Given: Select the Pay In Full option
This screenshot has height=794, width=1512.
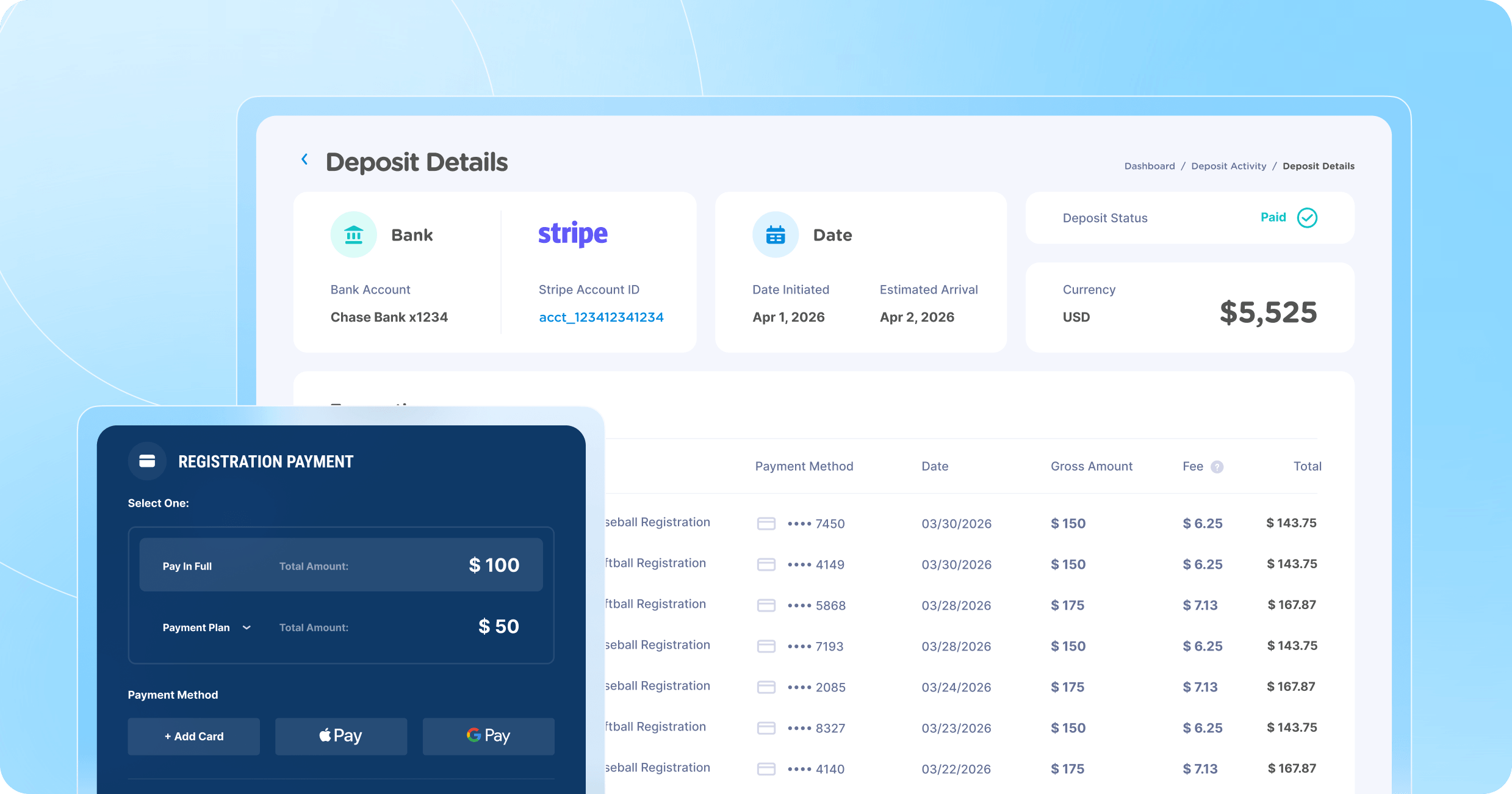Looking at the screenshot, I should coord(341,565).
